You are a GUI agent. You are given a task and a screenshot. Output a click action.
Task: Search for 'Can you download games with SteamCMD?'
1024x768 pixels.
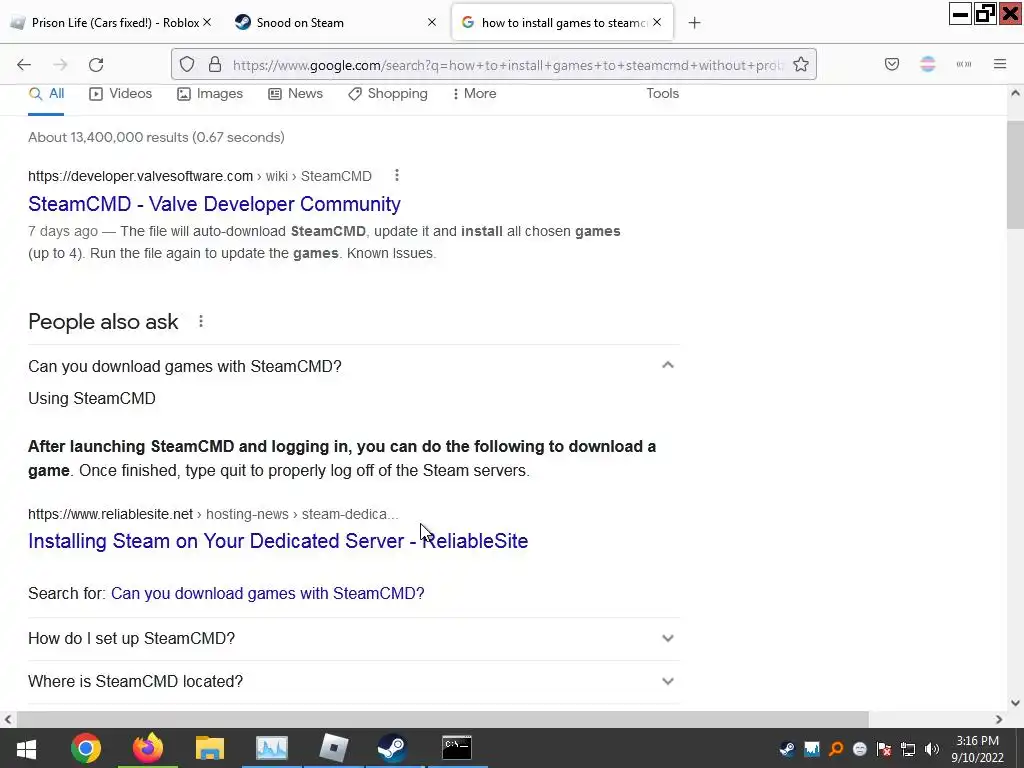click(x=268, y=593)
